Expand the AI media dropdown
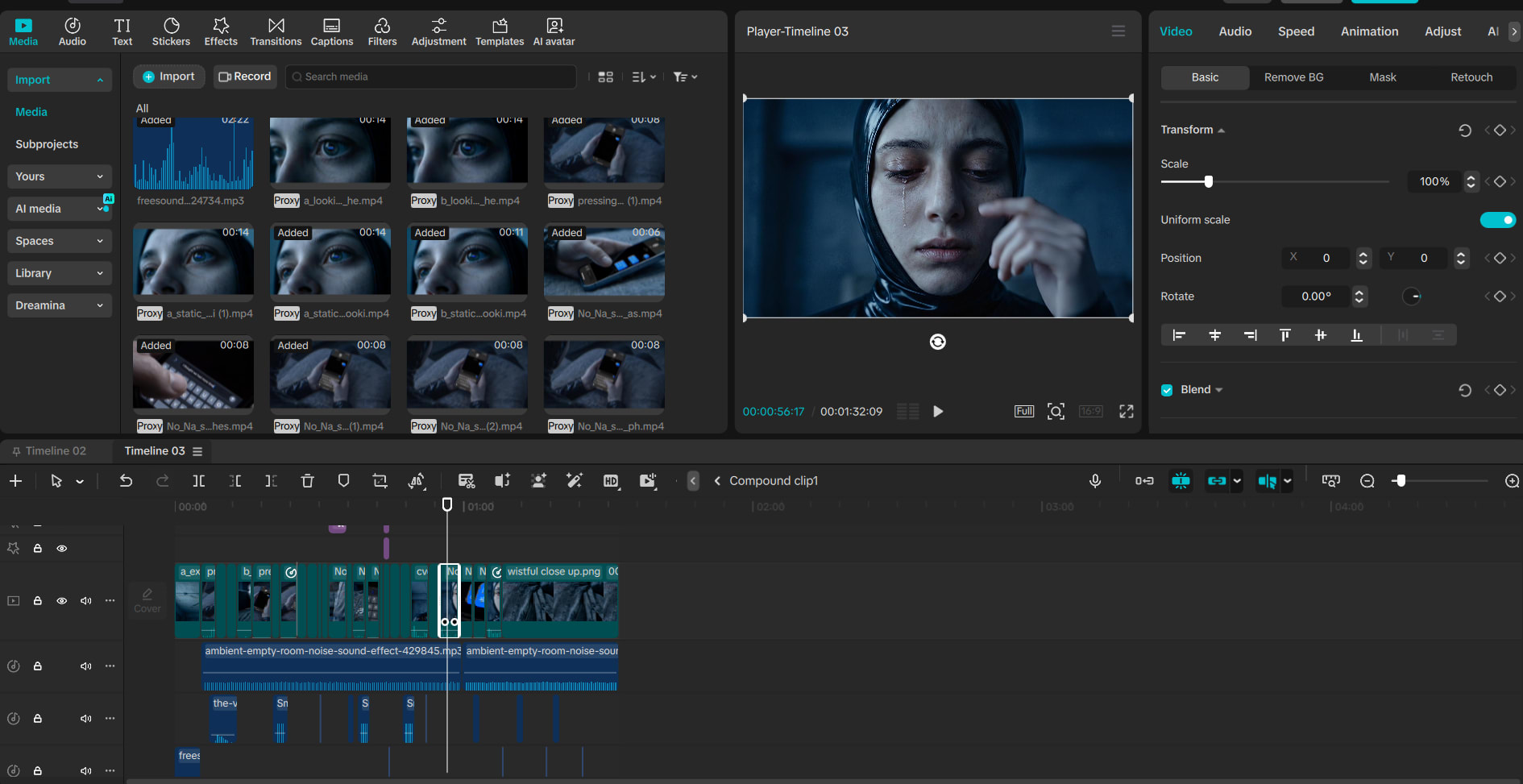Screen dimensions: 1523x784 click(x=60, y=209)
